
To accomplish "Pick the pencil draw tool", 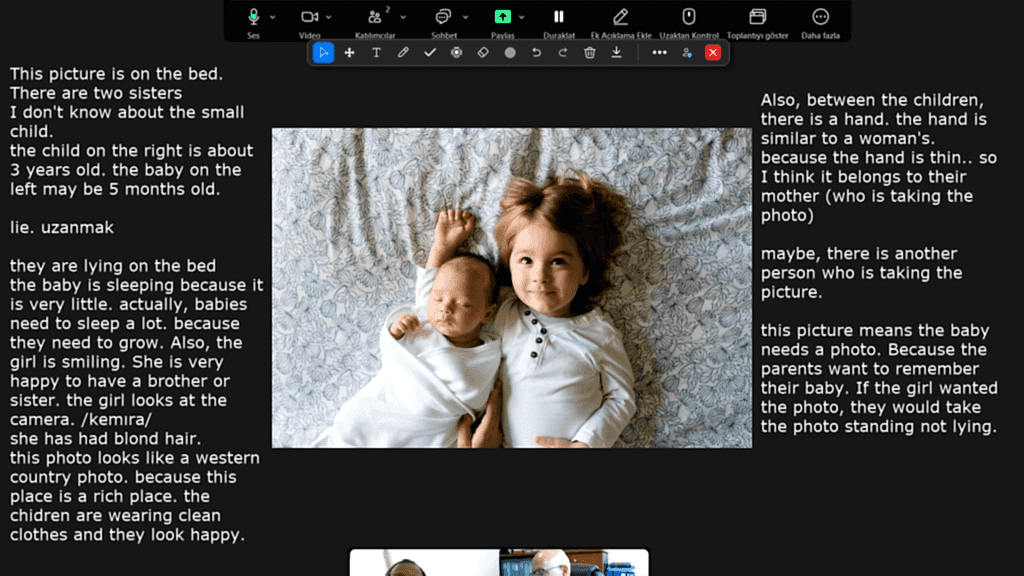I will 403,53.
